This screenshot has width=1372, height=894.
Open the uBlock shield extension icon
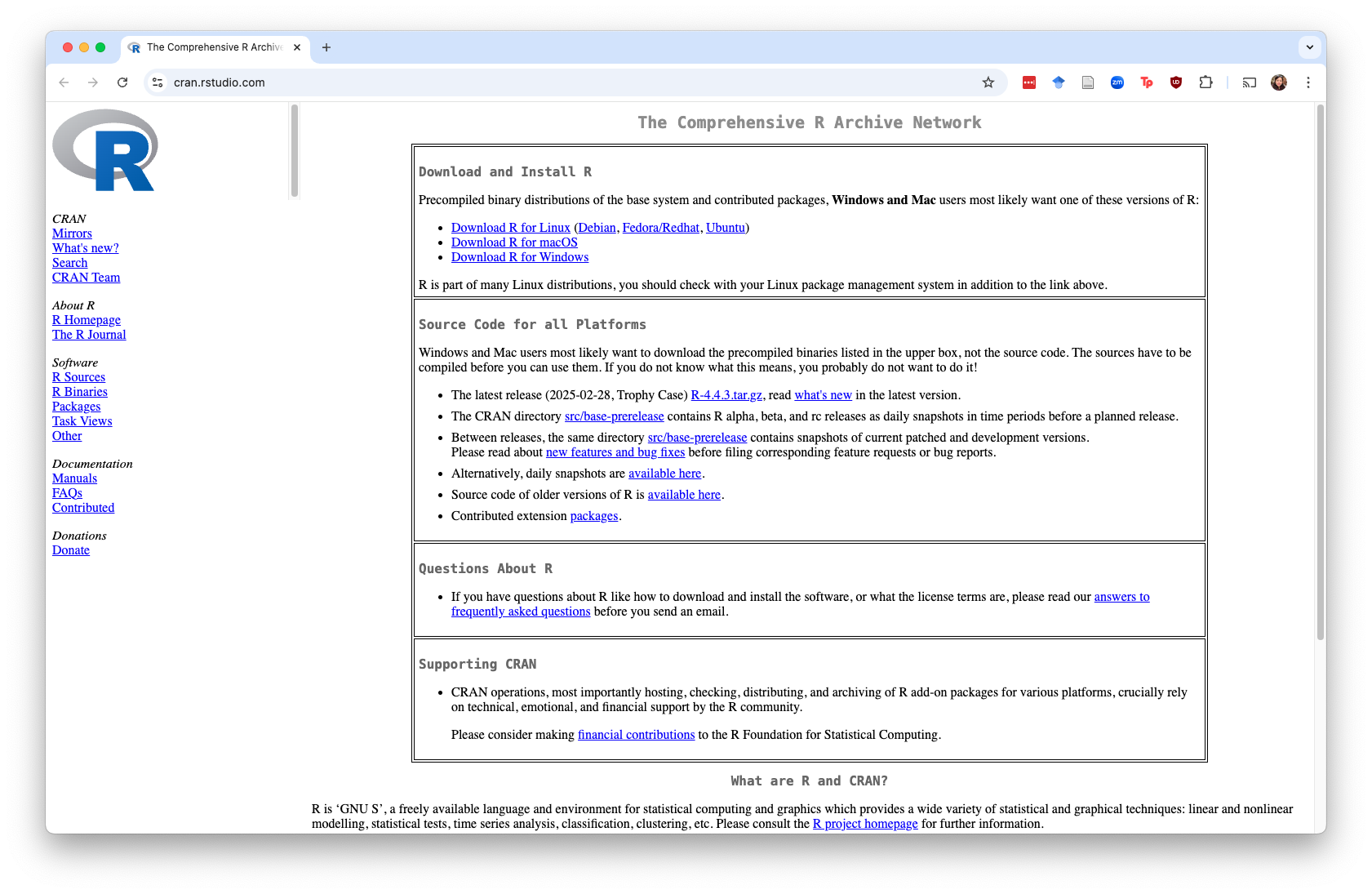pyautogui.click(x=1176, y=82)
